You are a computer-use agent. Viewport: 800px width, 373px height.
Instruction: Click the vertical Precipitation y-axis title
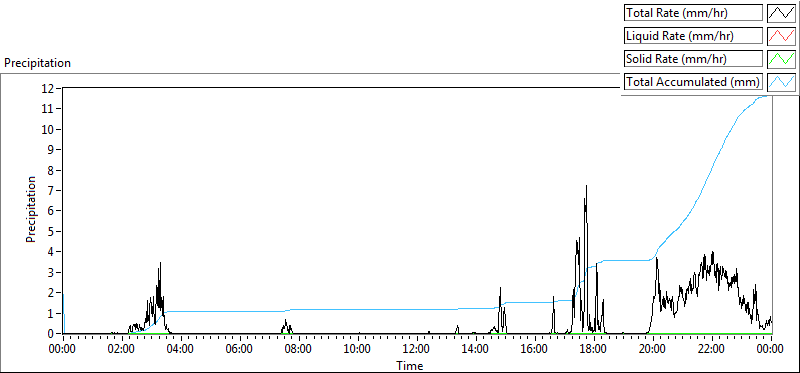pos(31,209)
